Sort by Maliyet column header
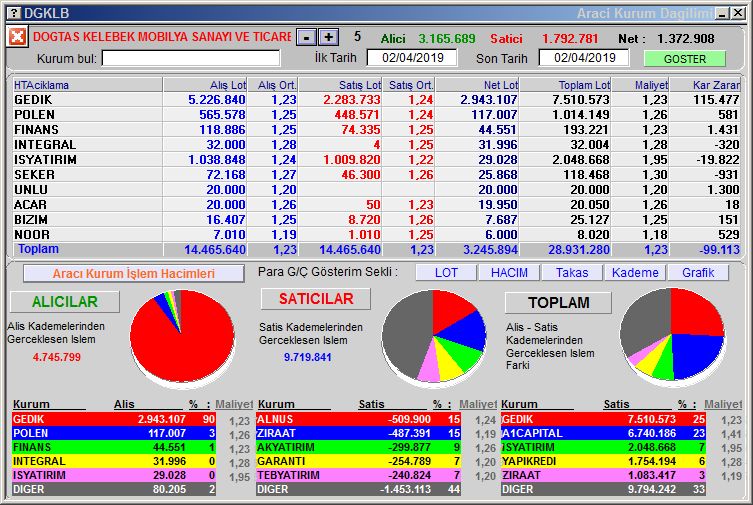Image resolution: width=753 pixels, height=505 pixels. tap(640, 85)
